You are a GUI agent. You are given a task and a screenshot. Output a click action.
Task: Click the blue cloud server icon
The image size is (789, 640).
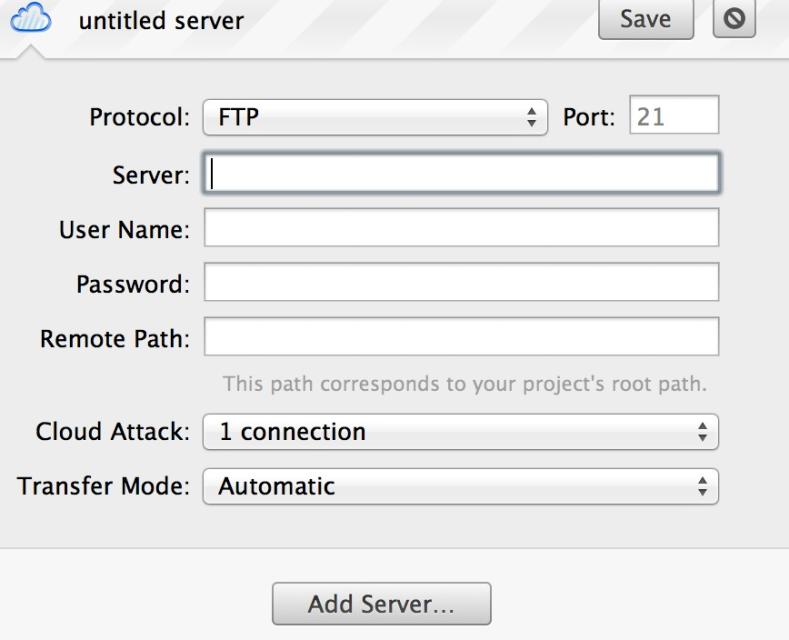31,18
